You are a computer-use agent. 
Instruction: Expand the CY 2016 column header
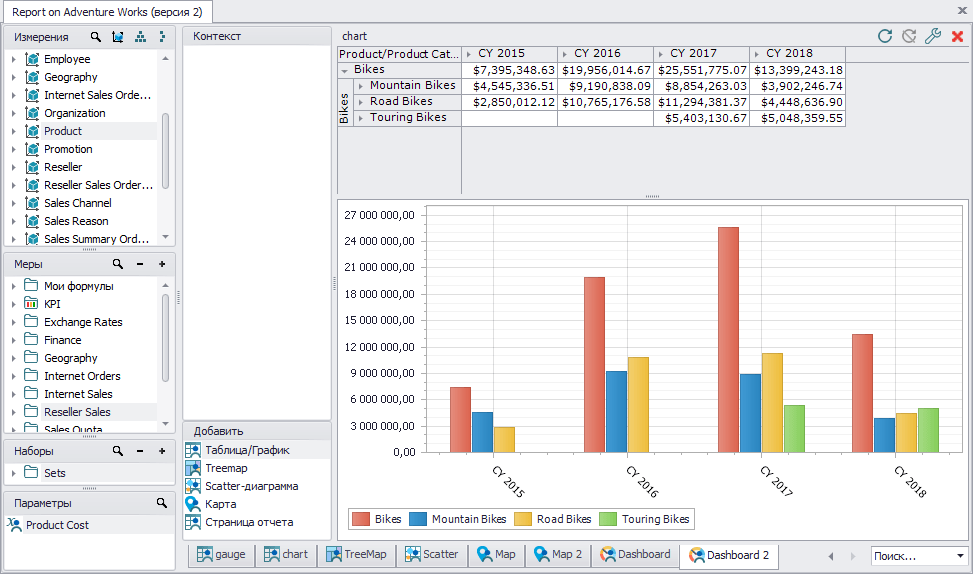[565, 55]
